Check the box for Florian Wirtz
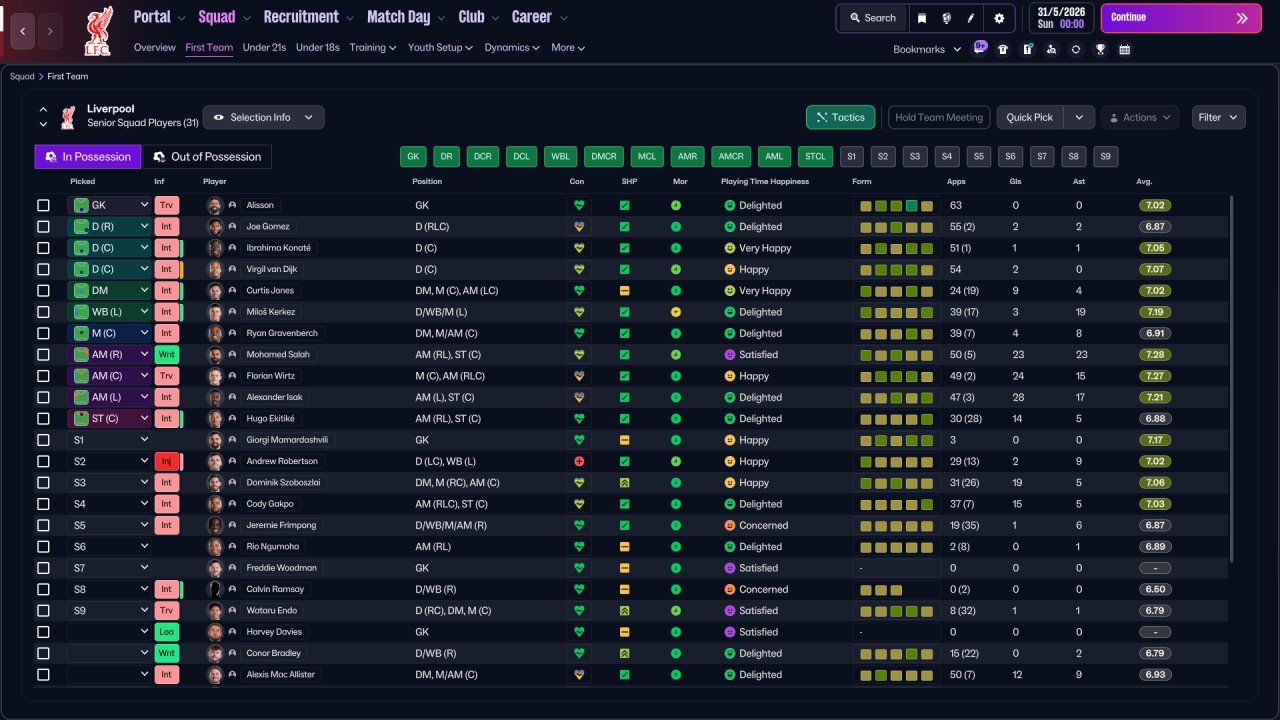1280x720 pixels. click(x=43, y=376)
